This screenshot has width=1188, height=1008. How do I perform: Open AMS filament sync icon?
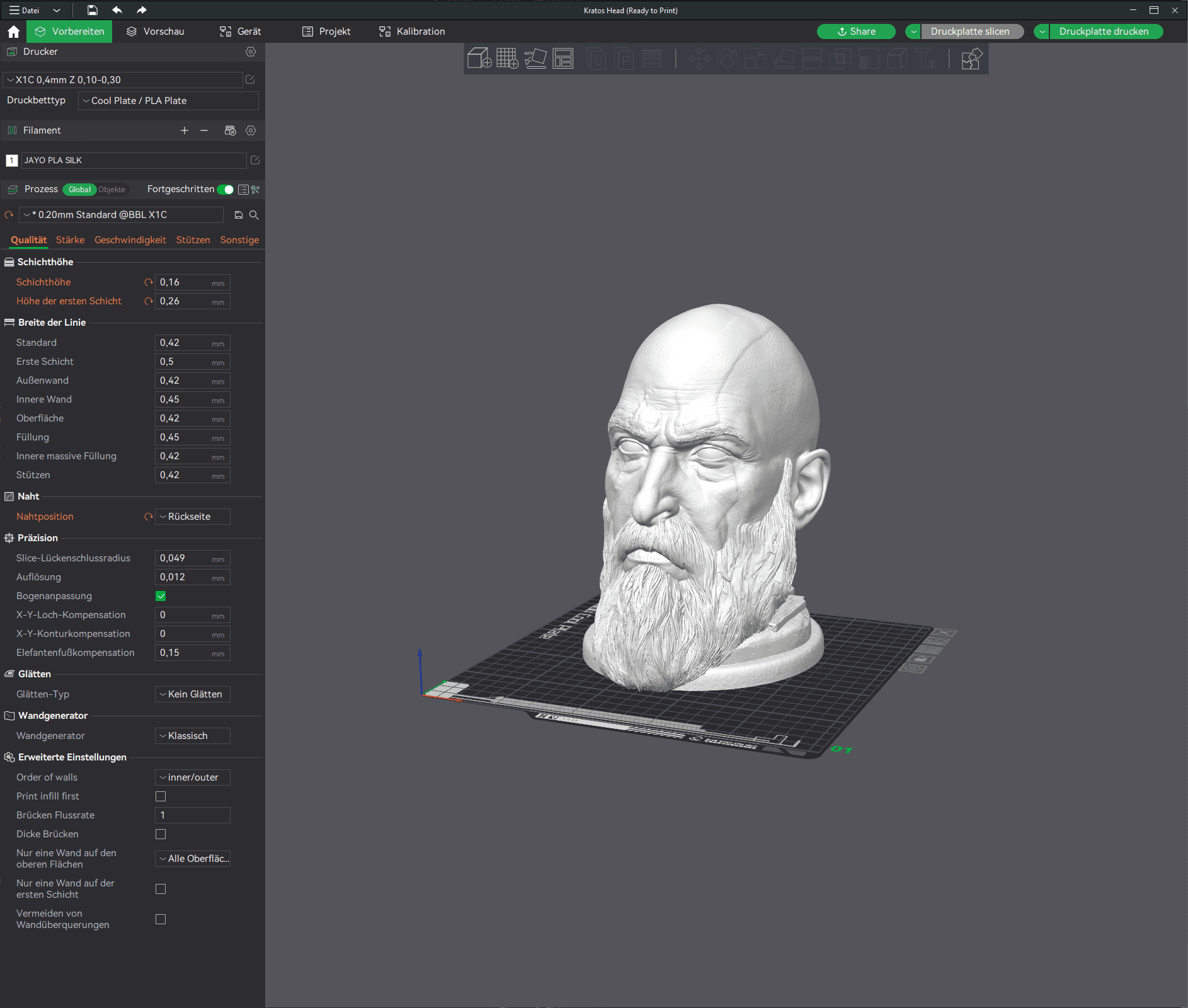click(x=230, y=130)
